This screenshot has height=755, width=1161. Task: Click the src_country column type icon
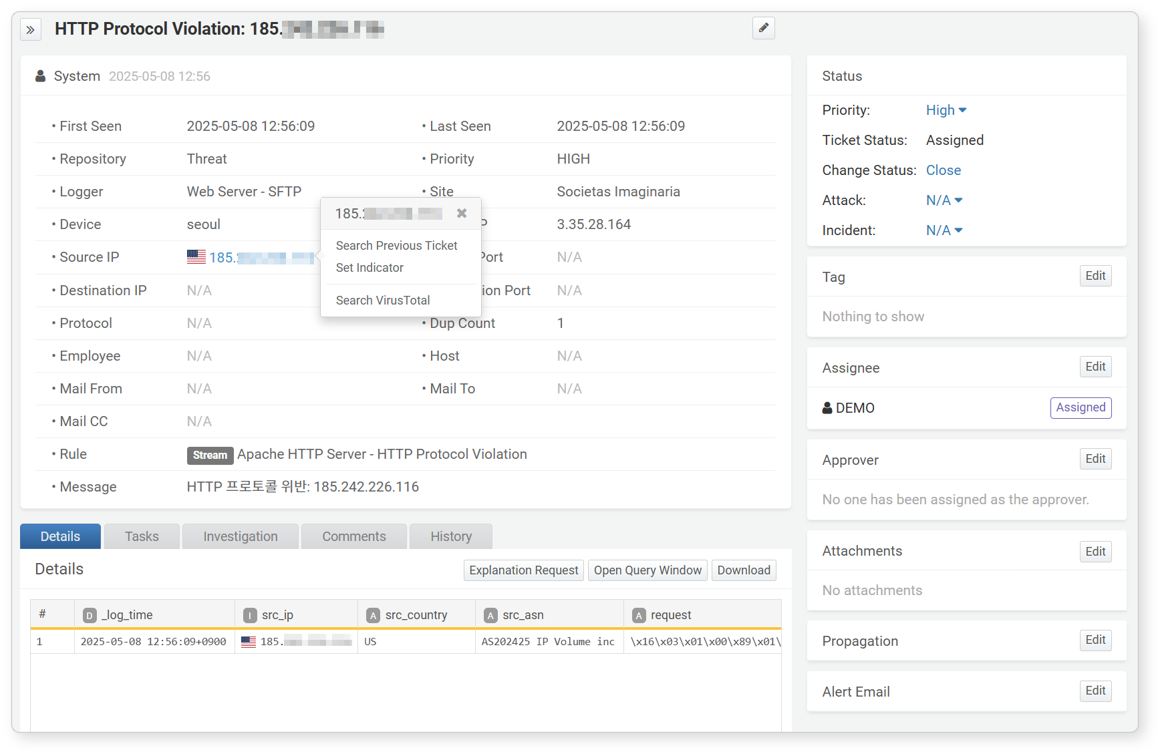point(373,615)
